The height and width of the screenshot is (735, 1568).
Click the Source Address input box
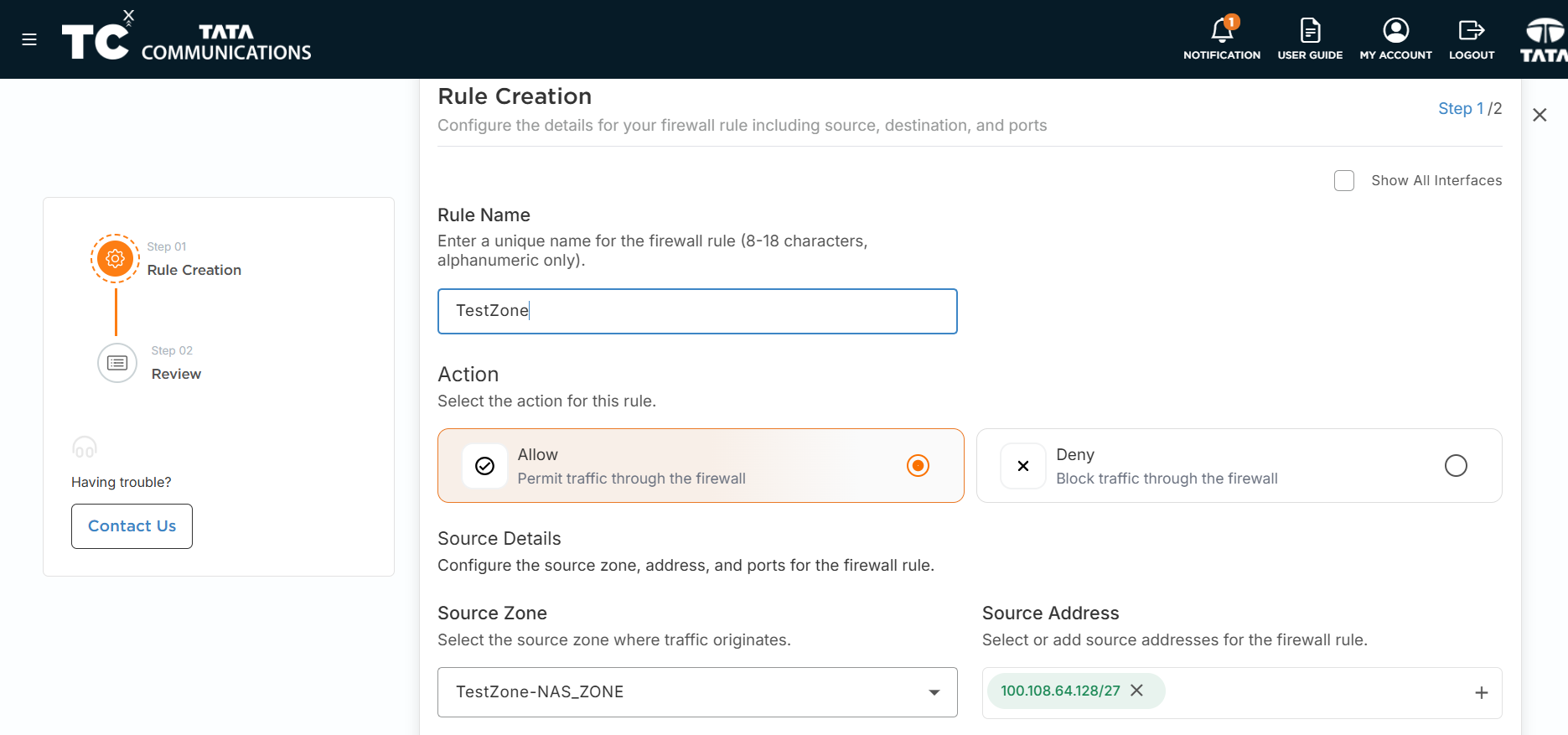click(1242, 693)
